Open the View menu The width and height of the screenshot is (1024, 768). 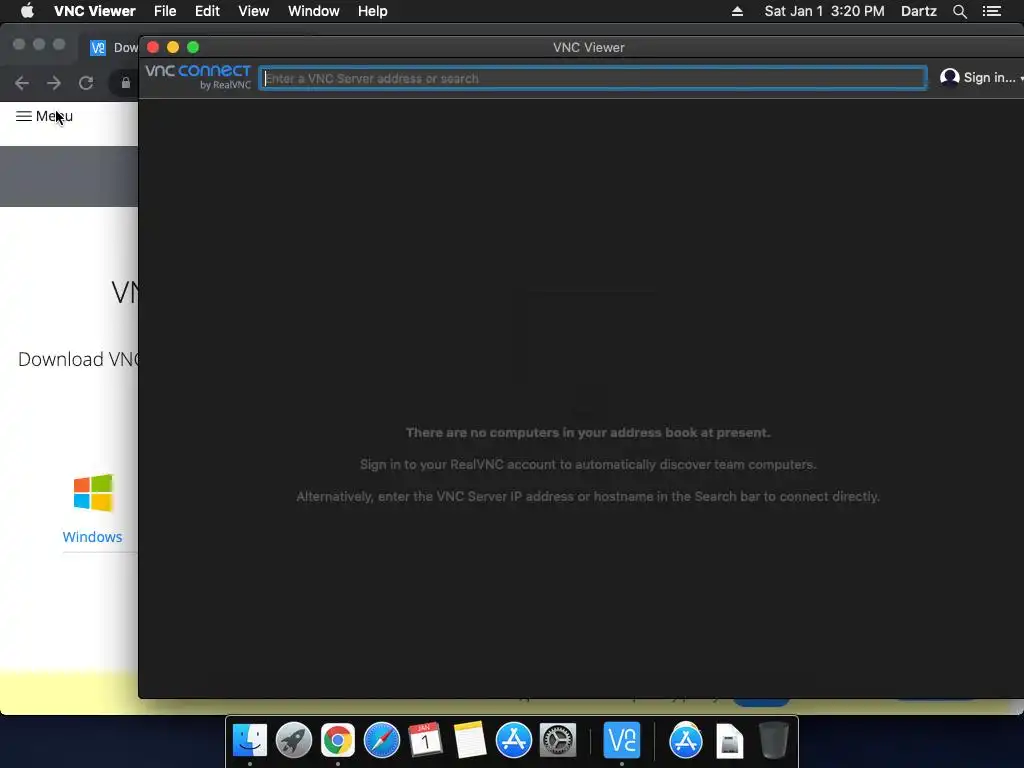click(x=253, y=11)
